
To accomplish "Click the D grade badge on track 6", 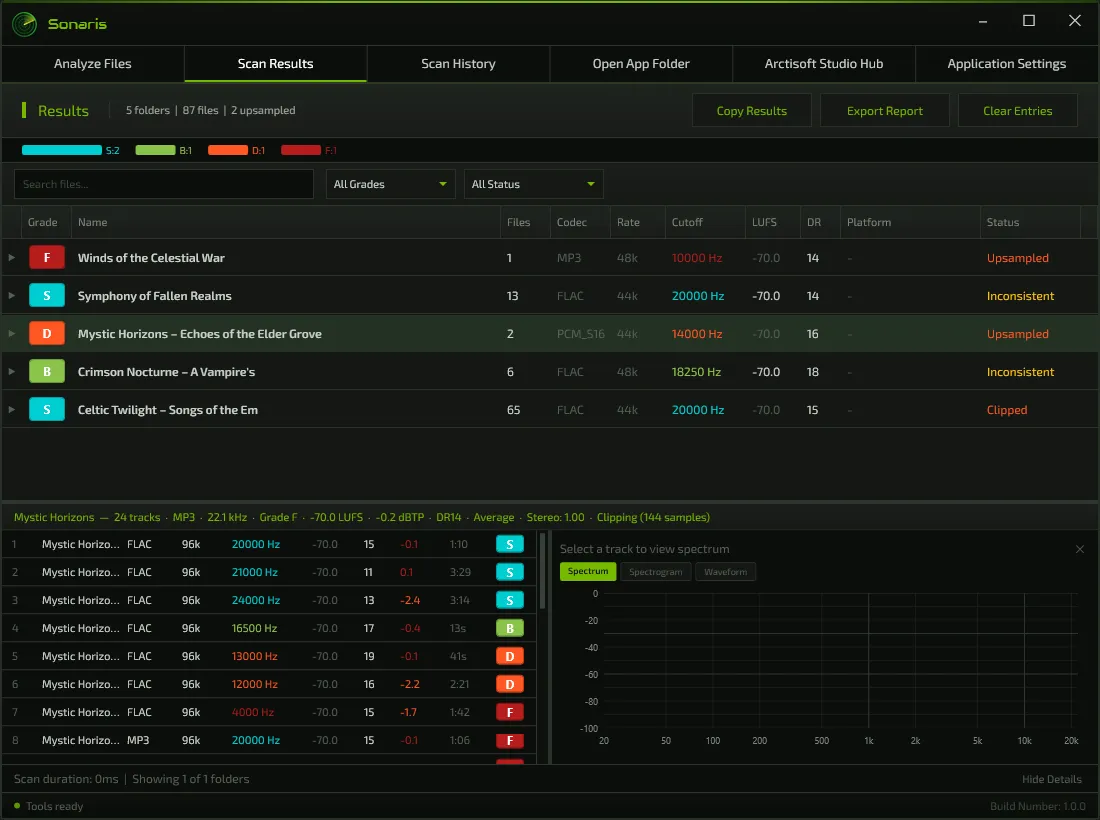I will [x=510, y=685].
